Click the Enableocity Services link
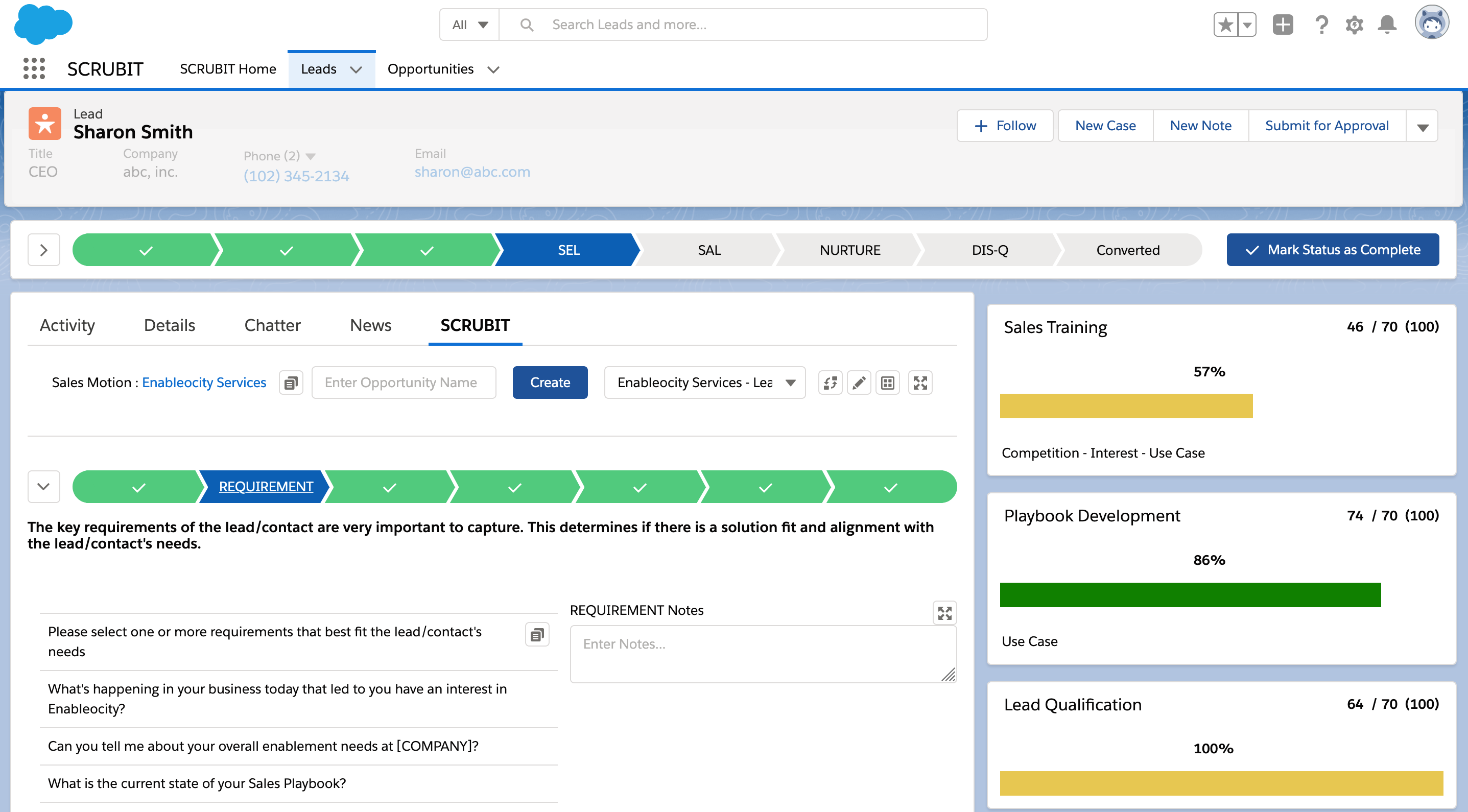 [x=204, y=383]
